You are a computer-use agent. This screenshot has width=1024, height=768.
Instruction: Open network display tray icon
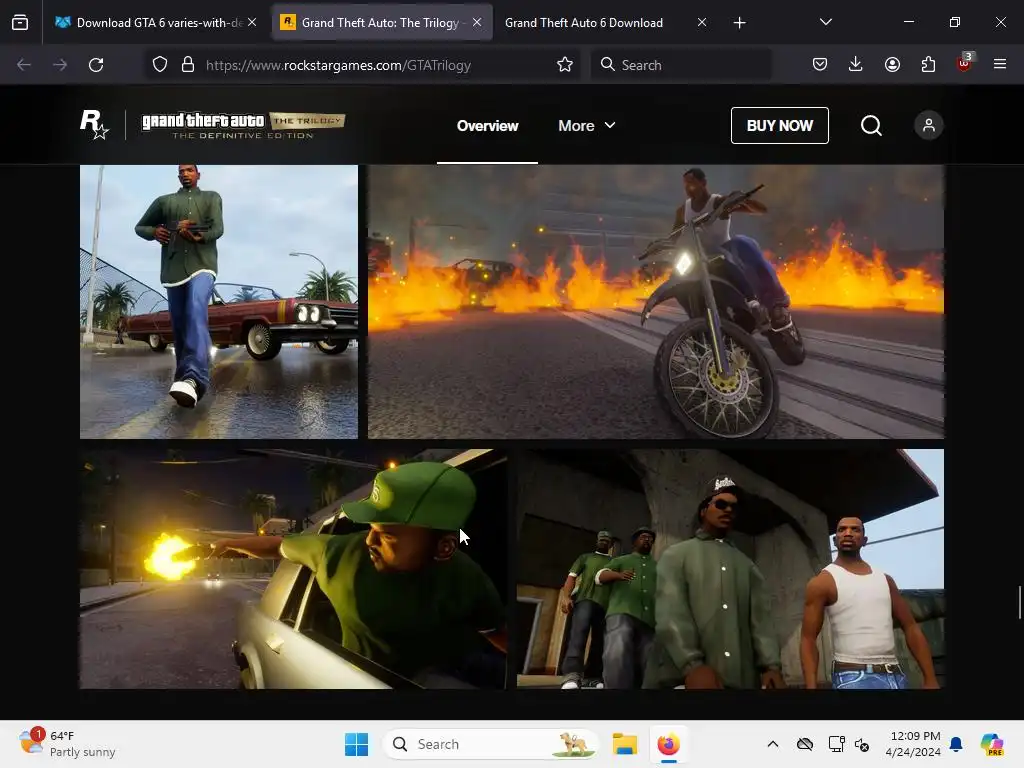836,744
